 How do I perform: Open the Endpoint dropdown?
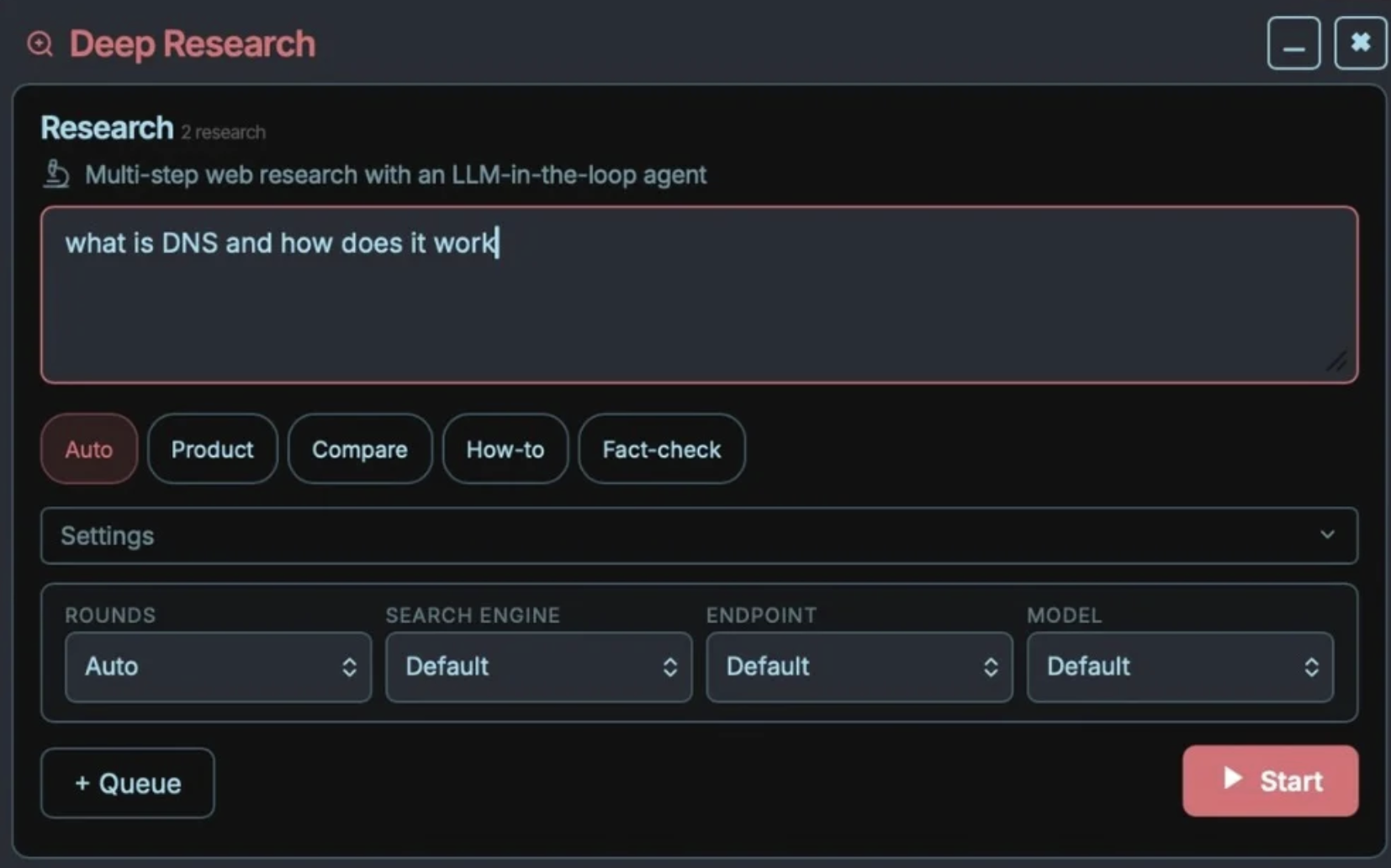coord(859,667)
